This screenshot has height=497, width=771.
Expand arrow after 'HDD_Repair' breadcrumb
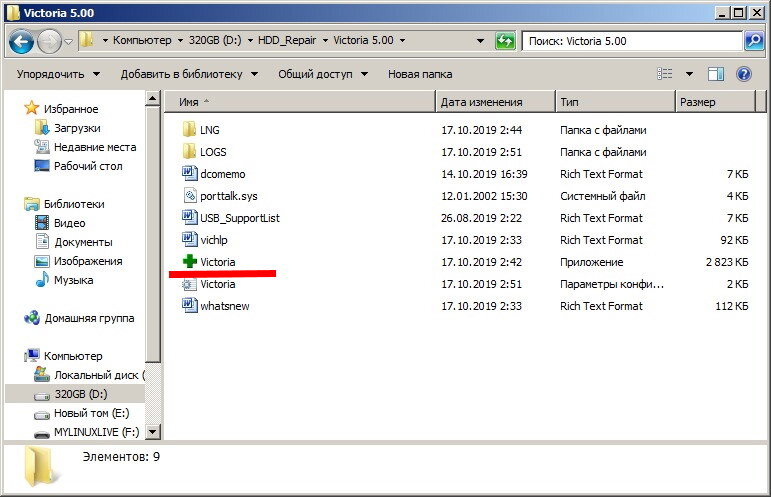tap(325, 41)
